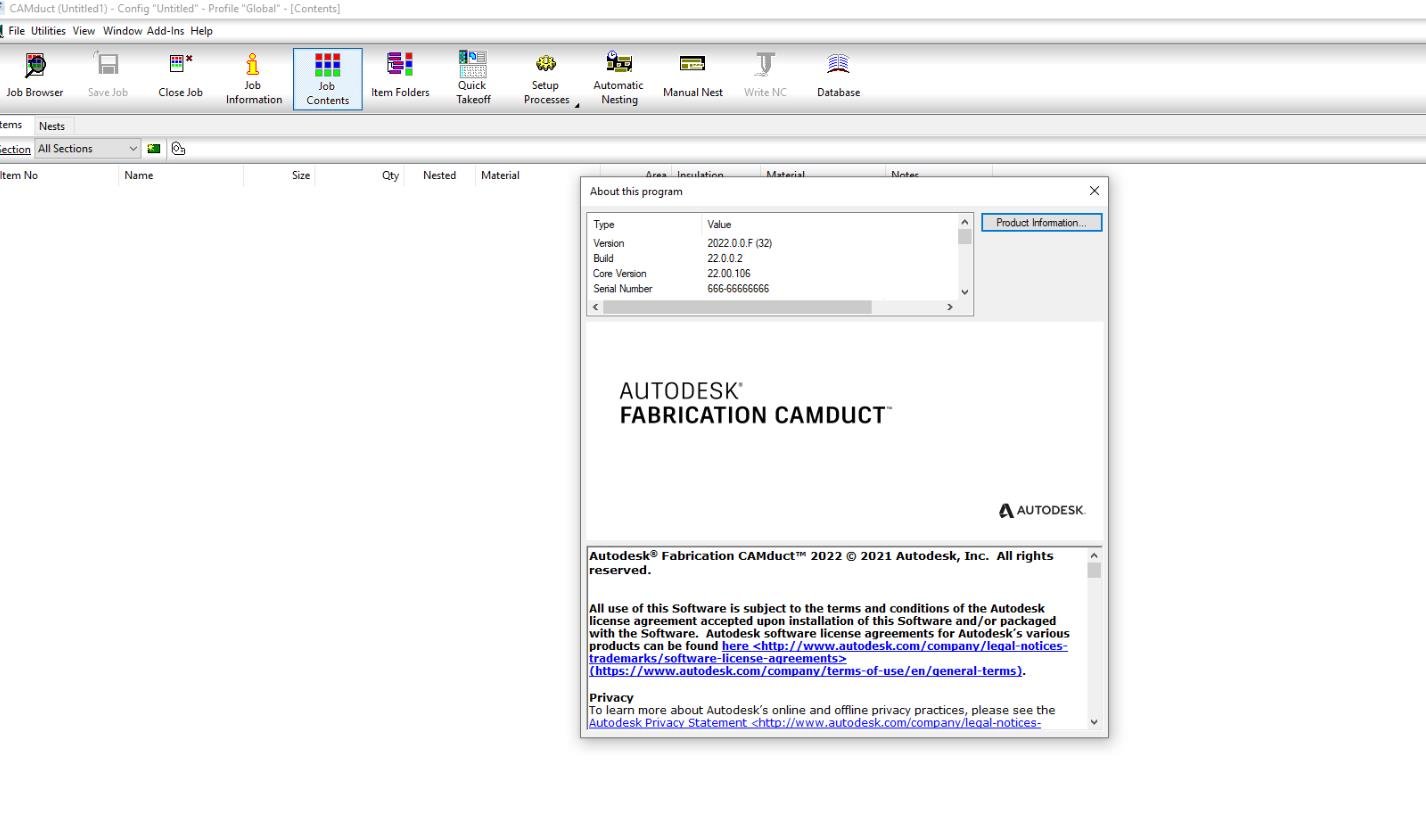Viewport: 1426px width, 825px height.
Task: Open the File menu
Action: tap(16, 31)
